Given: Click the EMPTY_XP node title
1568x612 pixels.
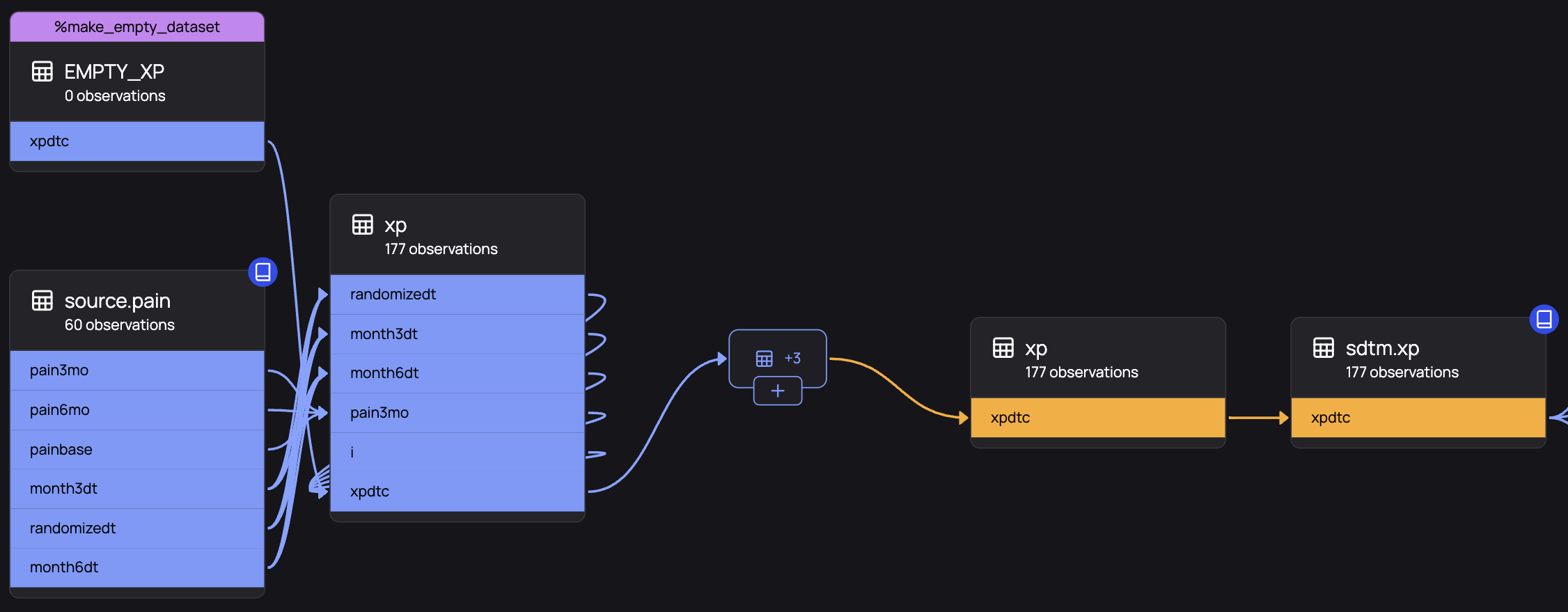Looking at the screenshot, I should pyautogui.click(x=114, y=72).
